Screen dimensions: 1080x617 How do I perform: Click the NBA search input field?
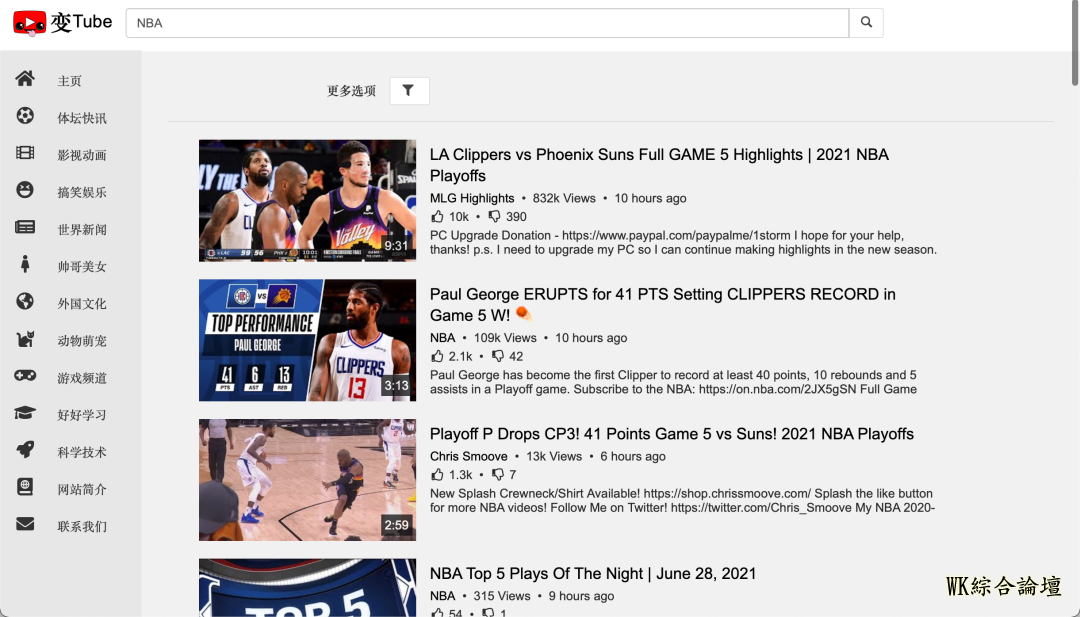pos(487,23)
